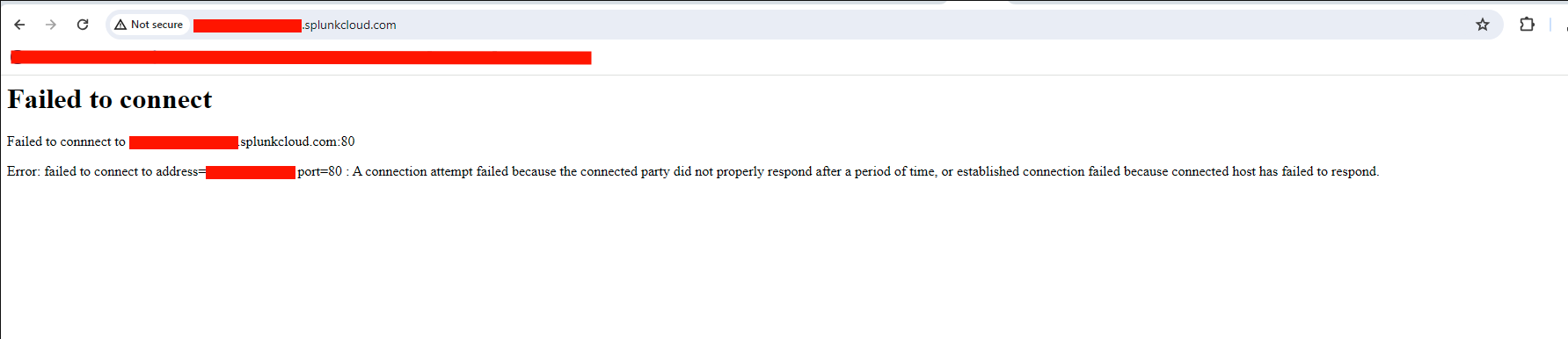The height and width of the screenshot is (339, 1568).
Task: Click the redacted red block in address bar
Action: click(x=247, y=25)
